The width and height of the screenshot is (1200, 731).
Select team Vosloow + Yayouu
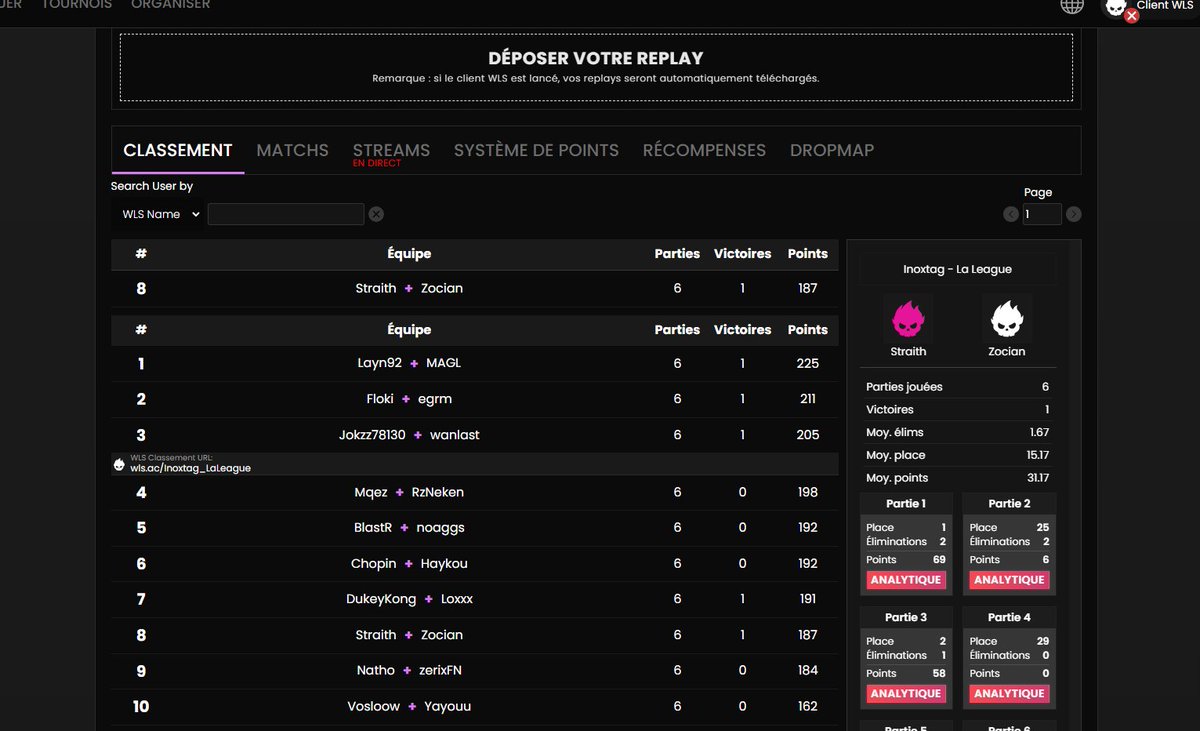coord(474,706)
